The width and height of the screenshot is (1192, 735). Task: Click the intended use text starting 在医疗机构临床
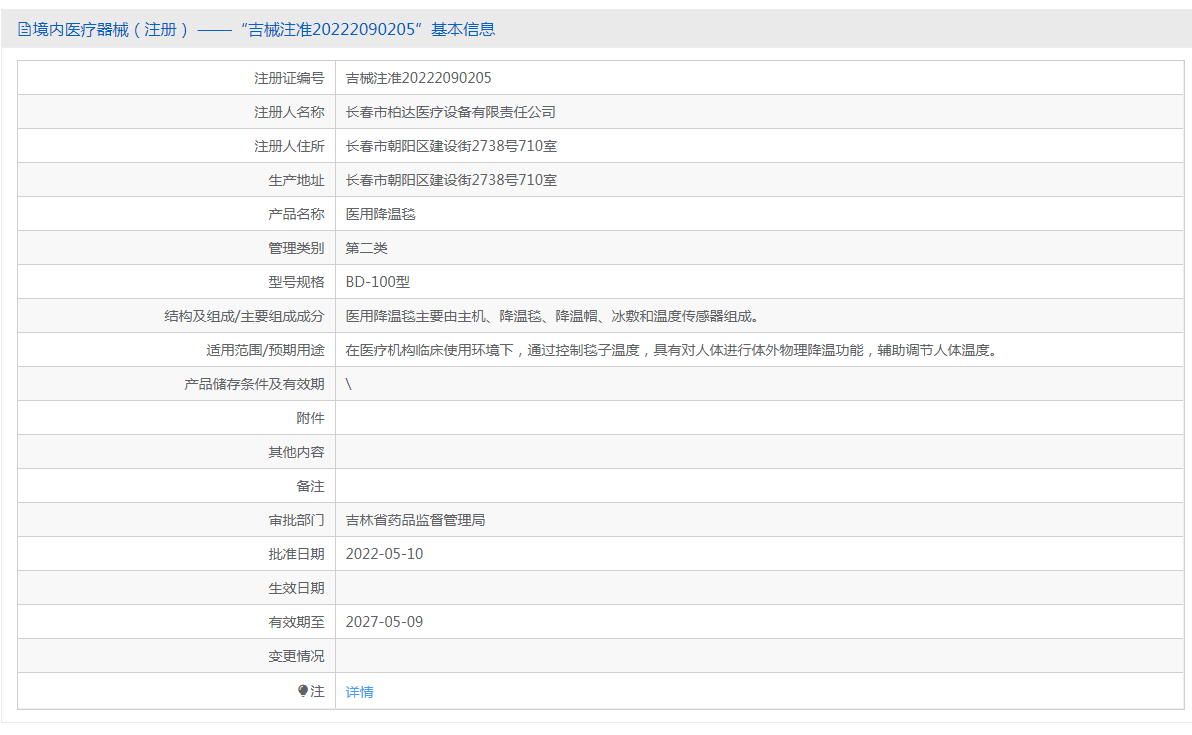672,350
